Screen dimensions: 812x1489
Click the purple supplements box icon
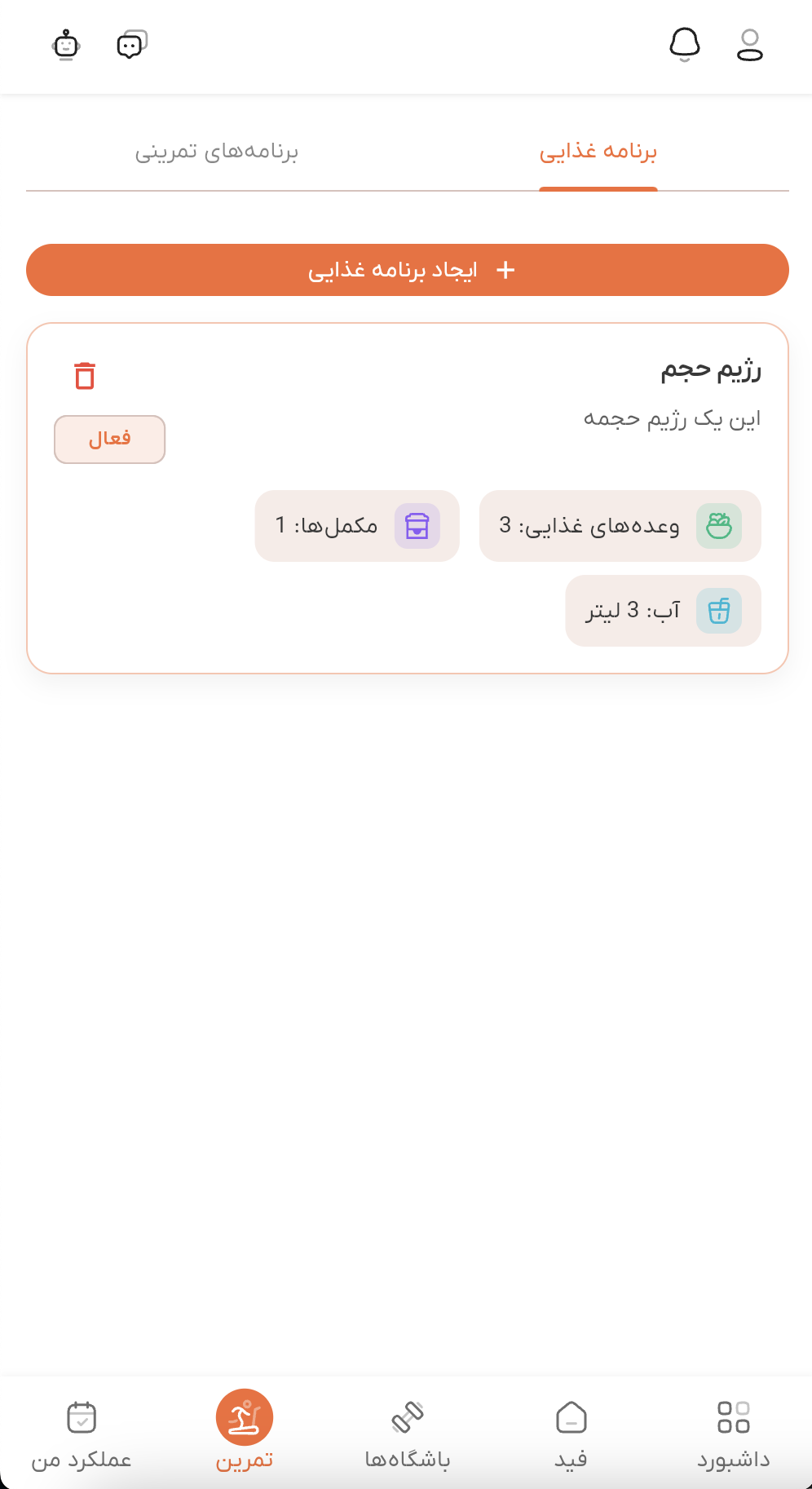click(418, 526)
